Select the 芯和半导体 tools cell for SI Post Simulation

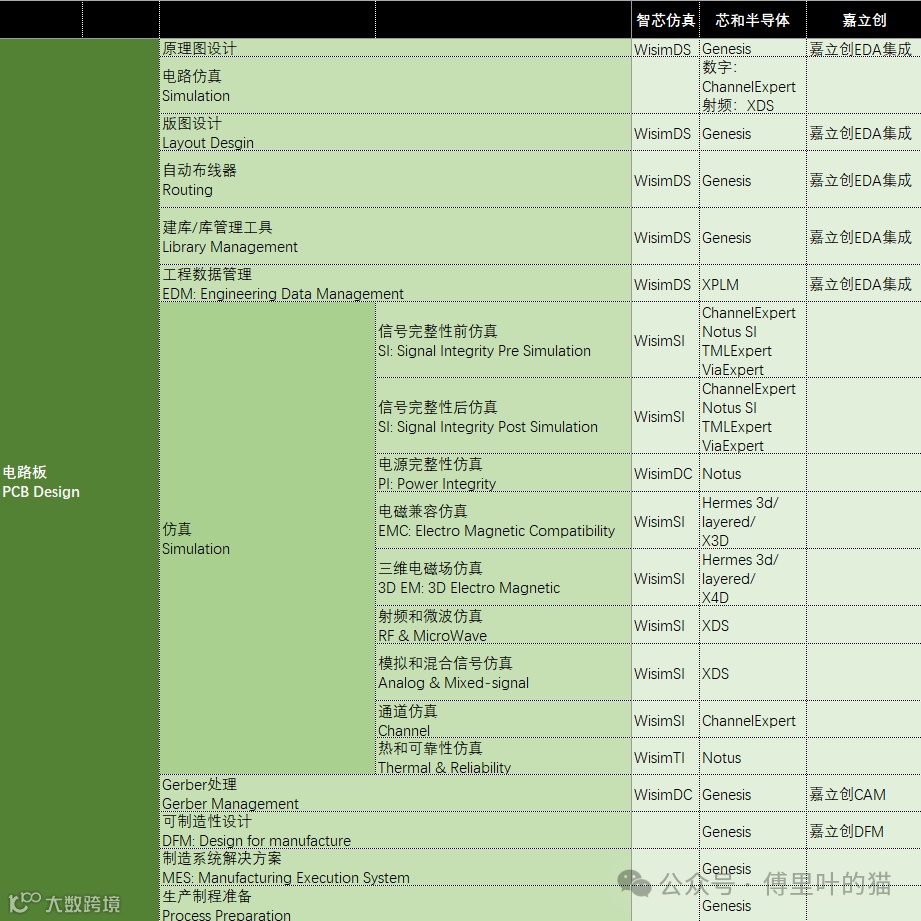(x=752, y=416)
